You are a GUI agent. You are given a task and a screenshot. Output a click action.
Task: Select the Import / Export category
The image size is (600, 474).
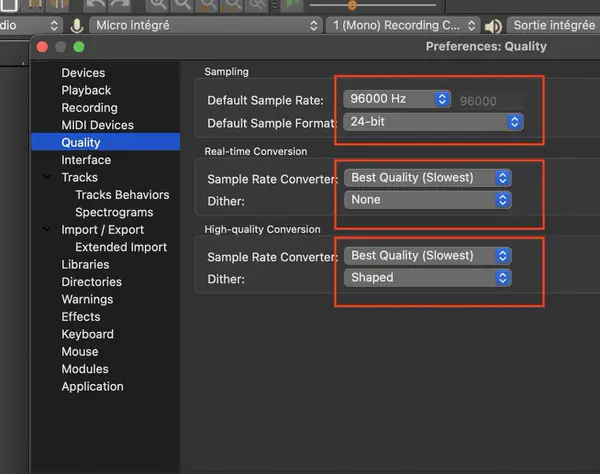pyautogui.click(x=103, y=230)
